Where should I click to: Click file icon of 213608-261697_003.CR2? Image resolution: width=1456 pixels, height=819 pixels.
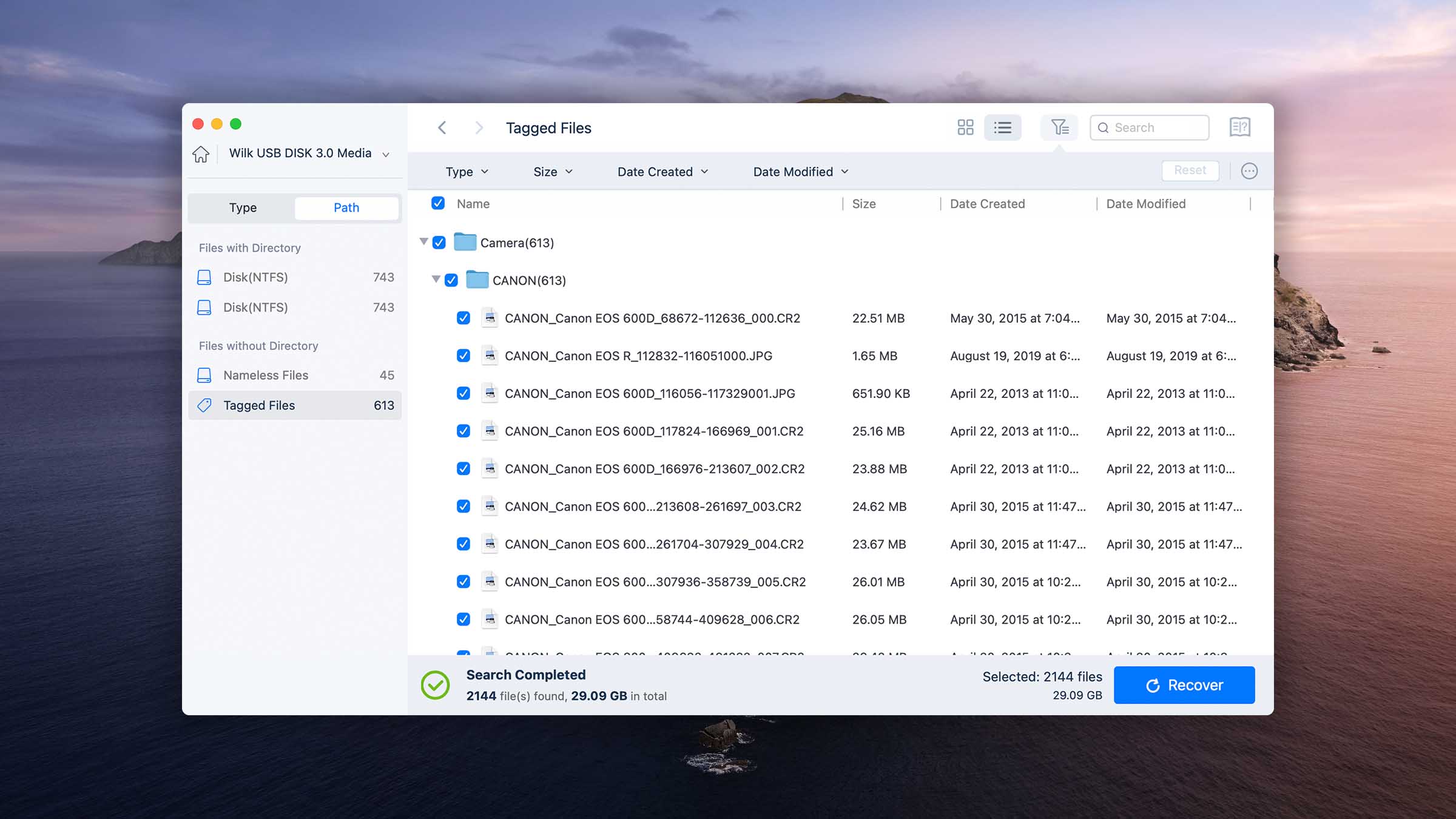490,506
